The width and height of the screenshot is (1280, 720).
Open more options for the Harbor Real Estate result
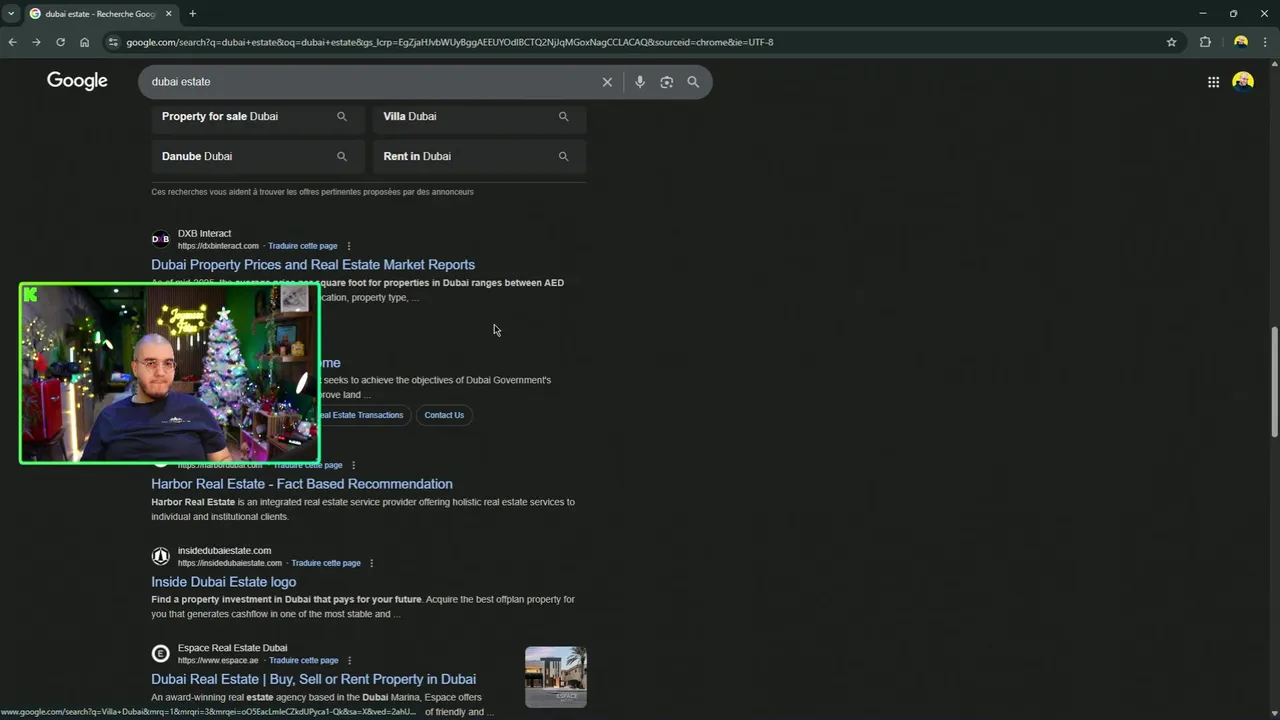353,465
